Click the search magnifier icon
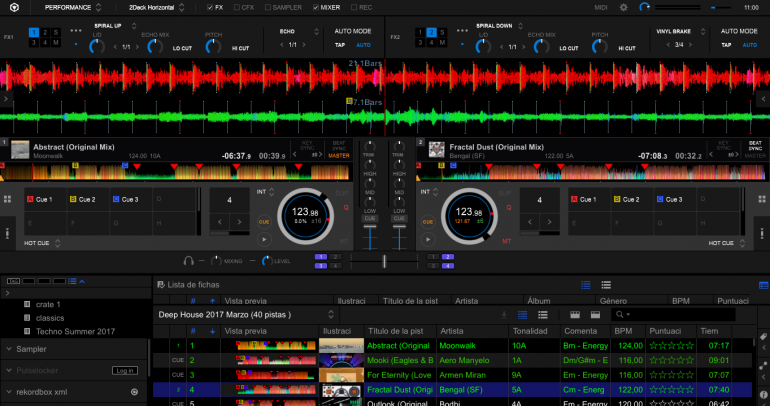This screenshot has width=770, height=406. pos(620,315)
